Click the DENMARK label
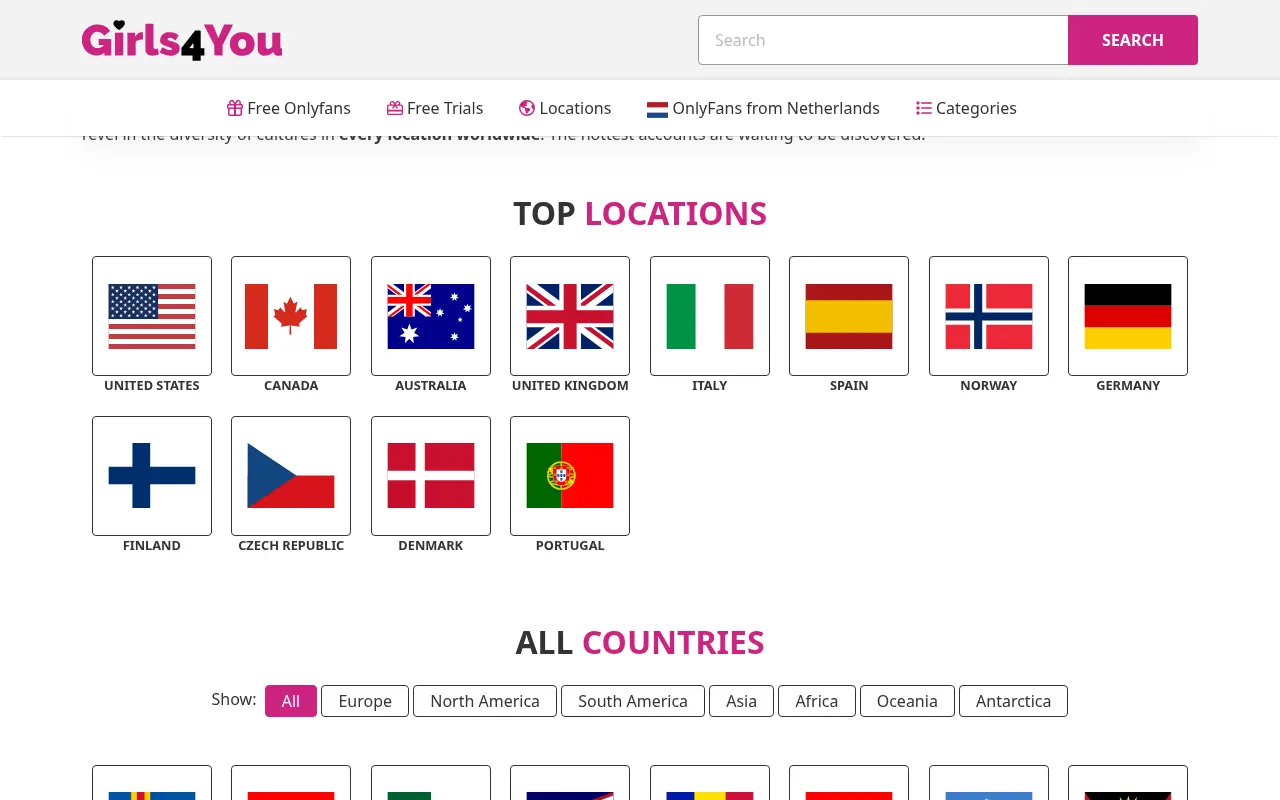 pyautogui.click(x=431, y=546)
